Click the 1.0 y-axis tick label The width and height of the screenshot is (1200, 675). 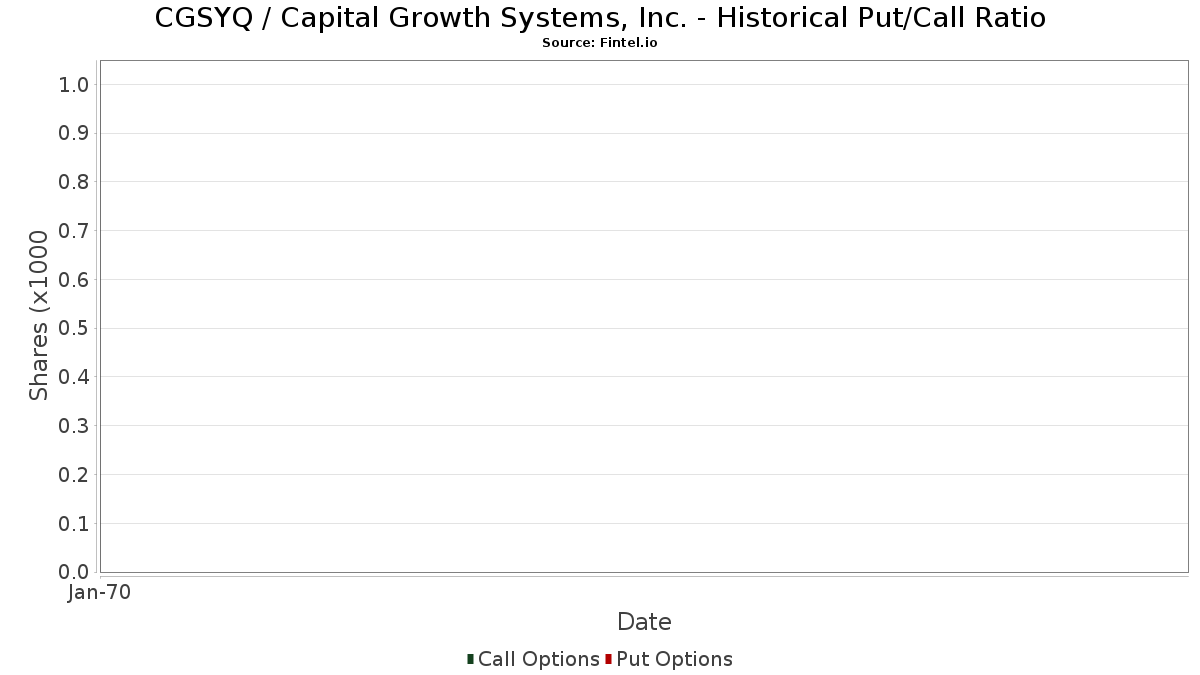[74, 85]
